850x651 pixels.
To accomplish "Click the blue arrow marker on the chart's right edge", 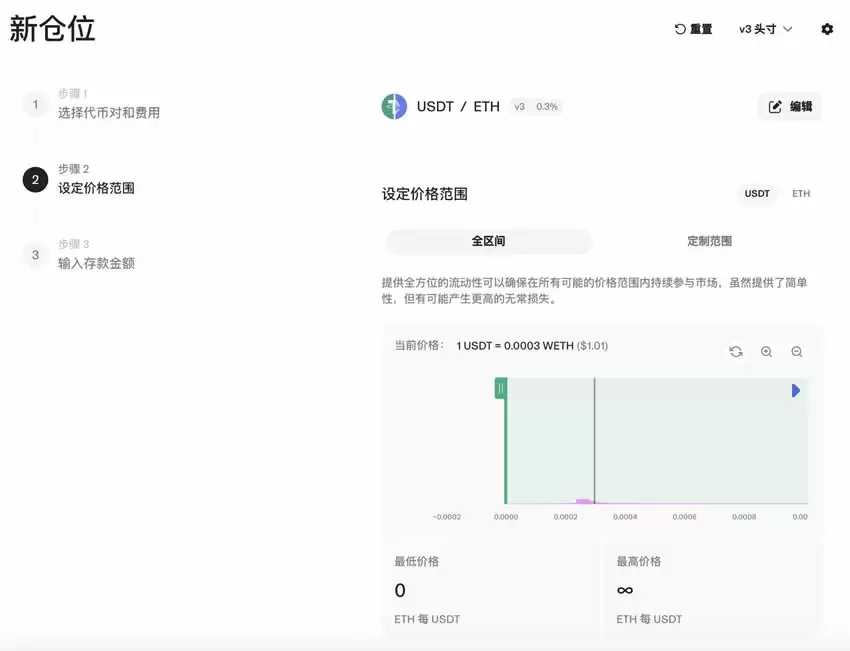I will (795, 390).
